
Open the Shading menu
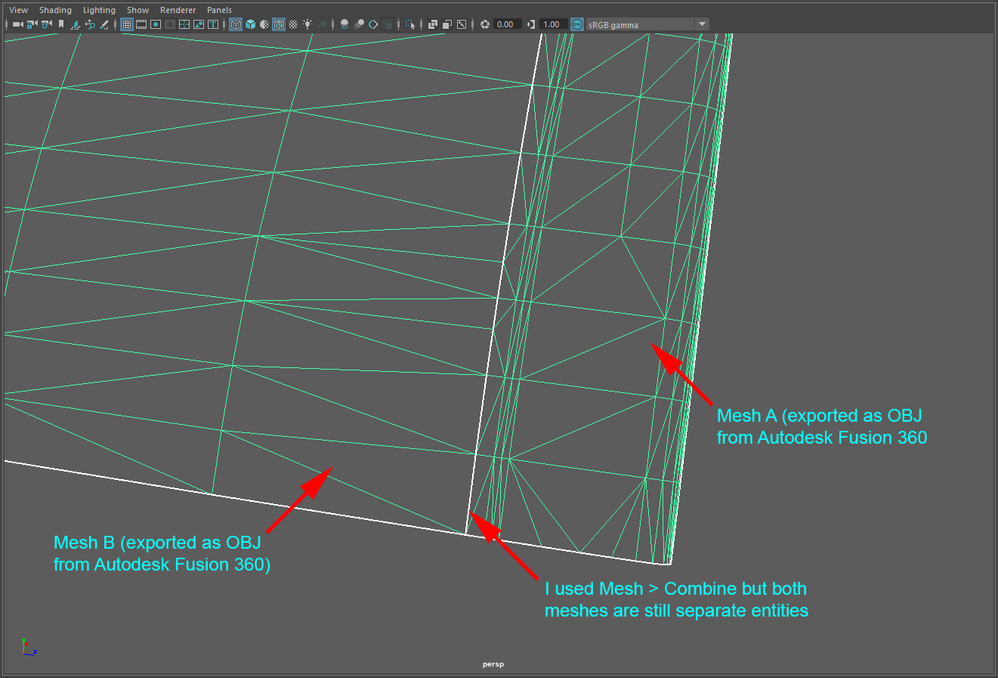pyautogui.click(x=55, y=10)
